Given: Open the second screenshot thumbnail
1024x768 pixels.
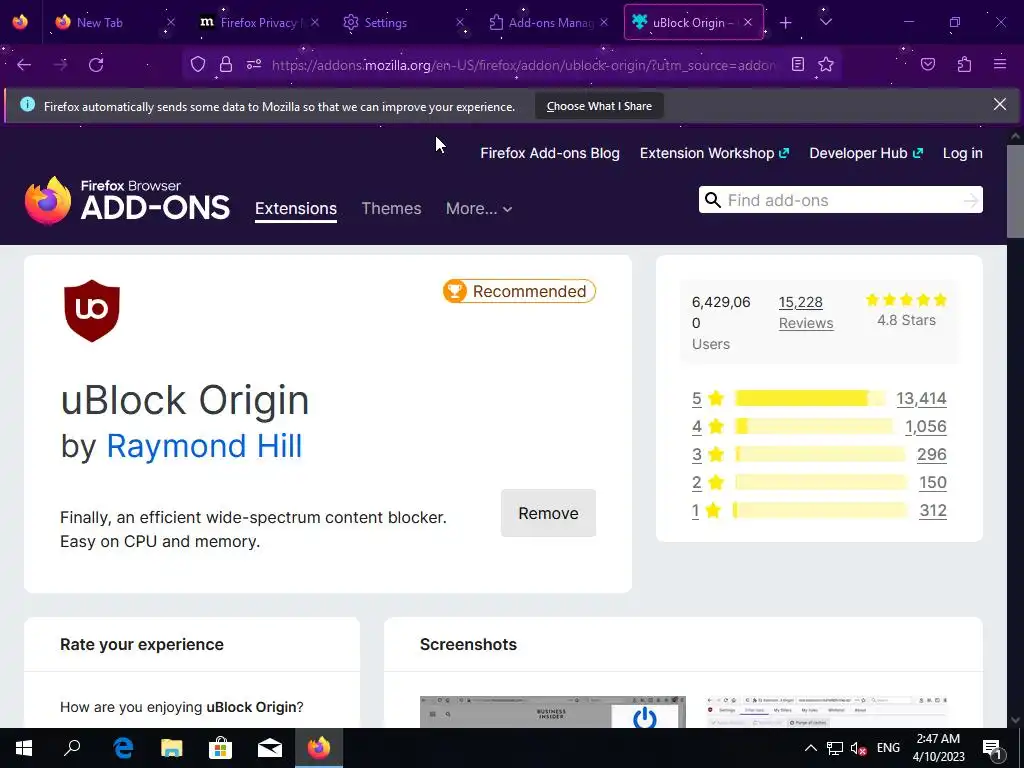Looking at the screenshot, I should tap(827, 712).
